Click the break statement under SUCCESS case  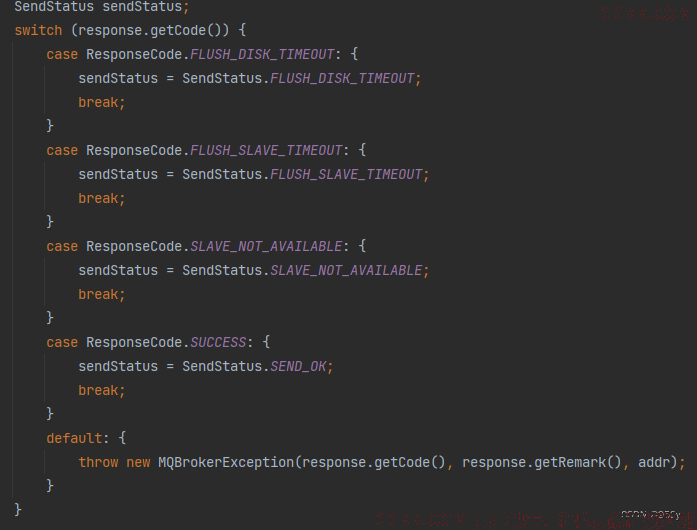(x=99, y=390)
